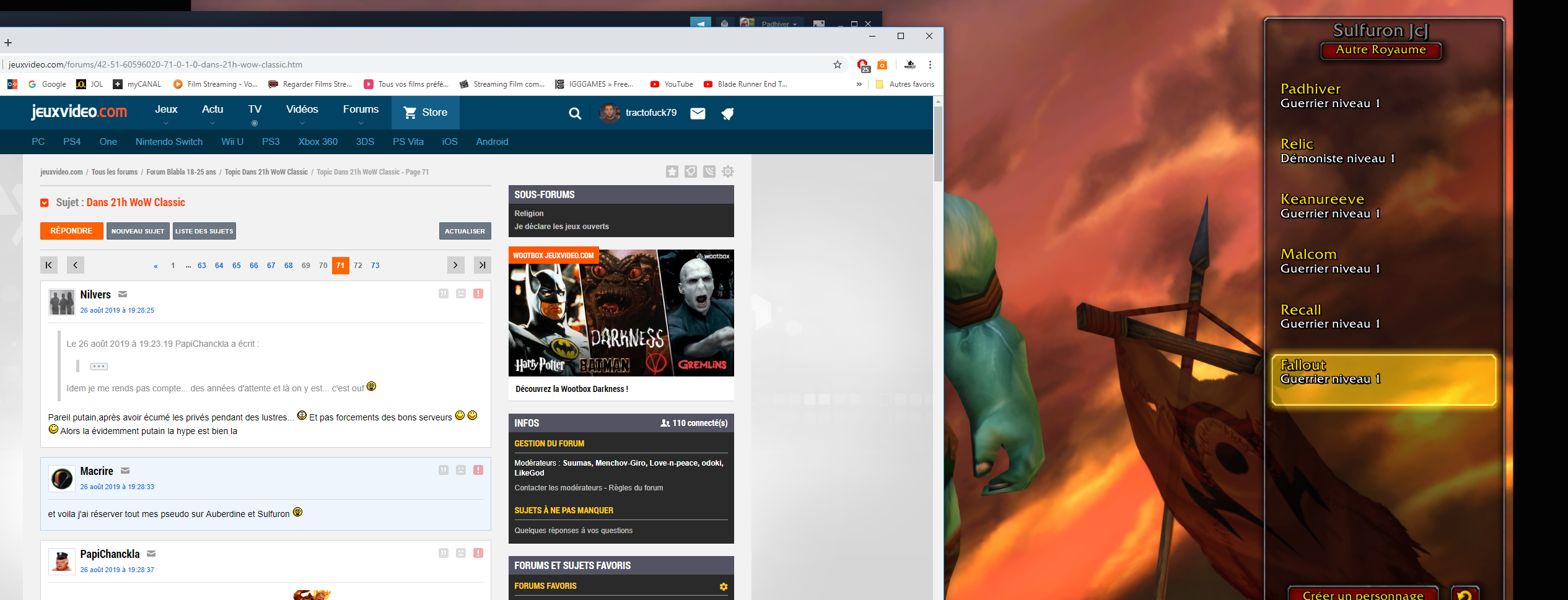Select the PC platform tab
The image size is (1568, 600).
click(x=38, y=142)
